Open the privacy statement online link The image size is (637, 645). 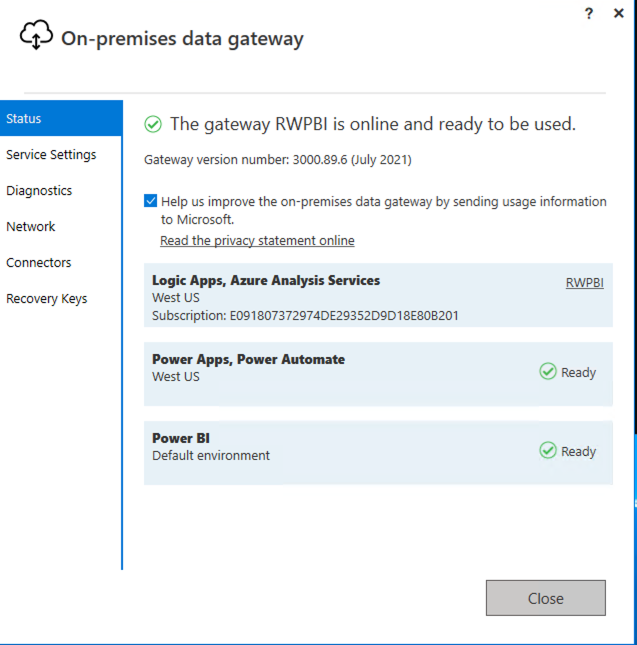pyautogui.click(x=257, y=241)
